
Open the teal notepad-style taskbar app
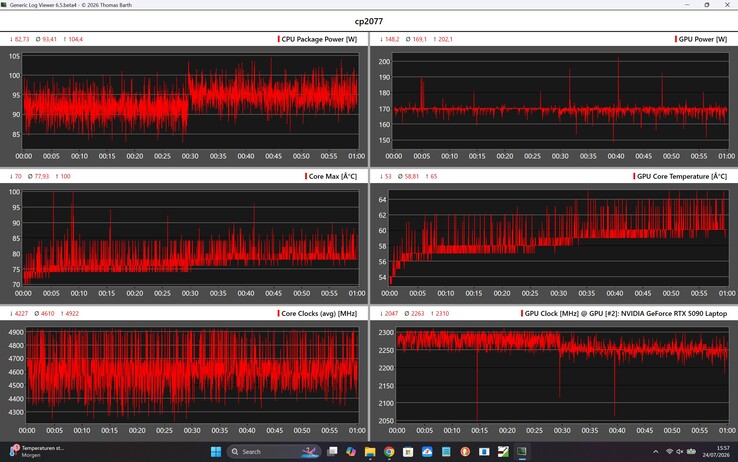tap(446, 452)
